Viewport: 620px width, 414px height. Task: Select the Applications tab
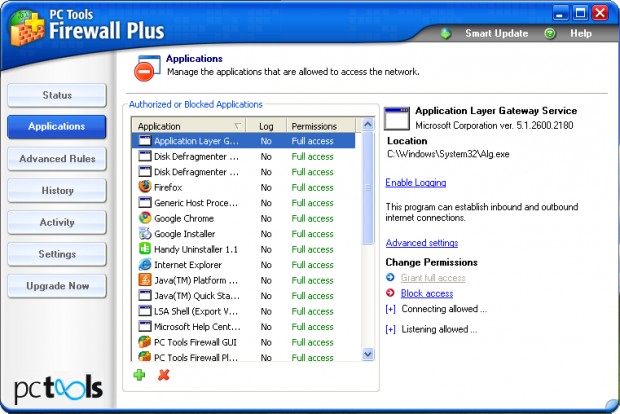pos(57,127)
